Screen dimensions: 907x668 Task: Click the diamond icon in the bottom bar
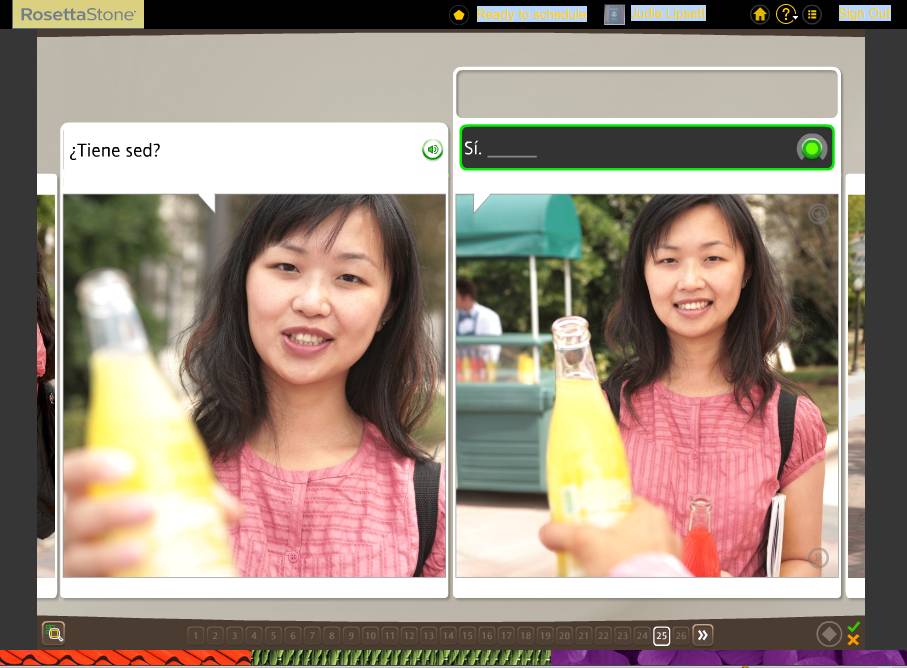click(829, 634)
